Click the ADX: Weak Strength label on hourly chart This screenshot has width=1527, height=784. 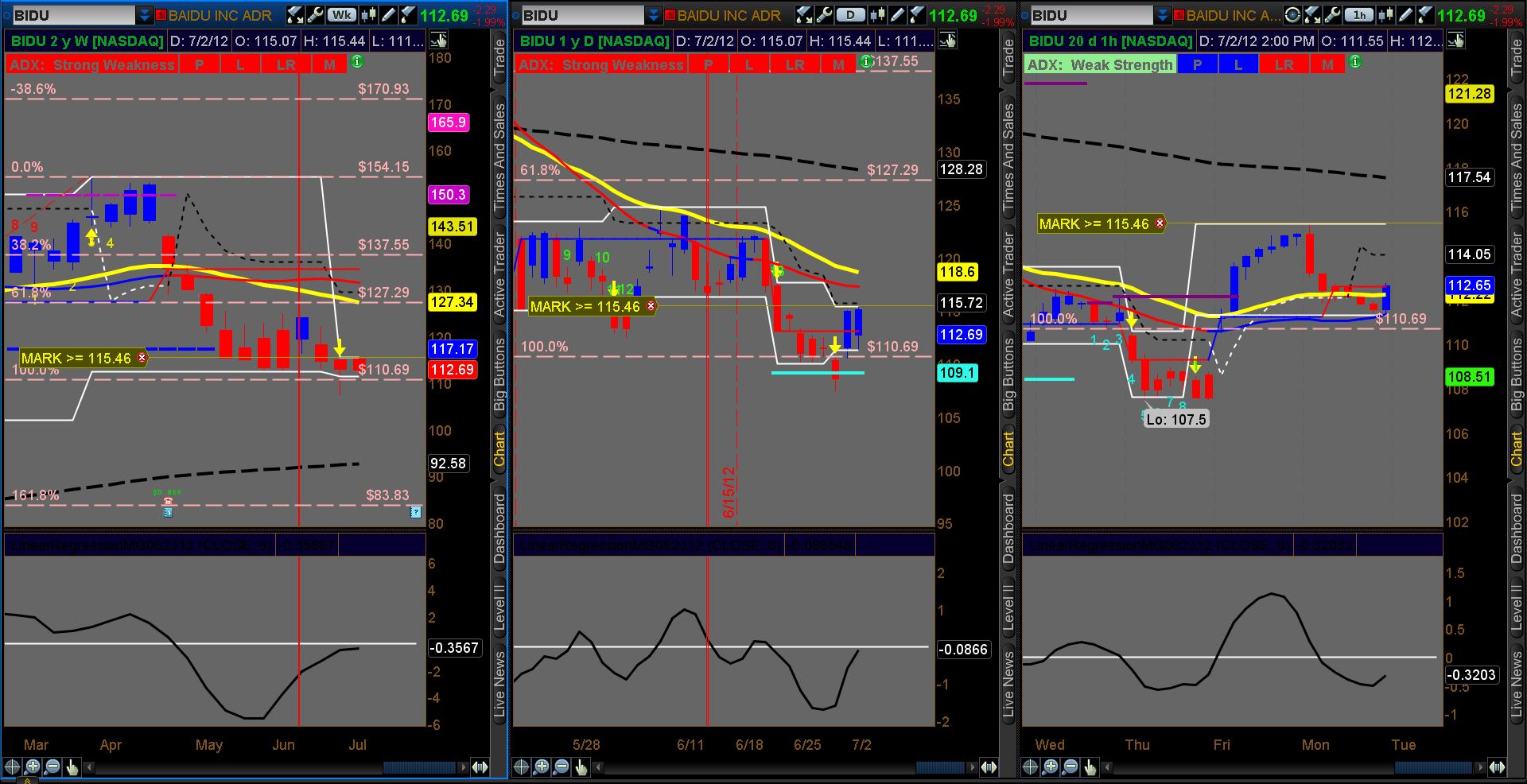point(1099,64)
